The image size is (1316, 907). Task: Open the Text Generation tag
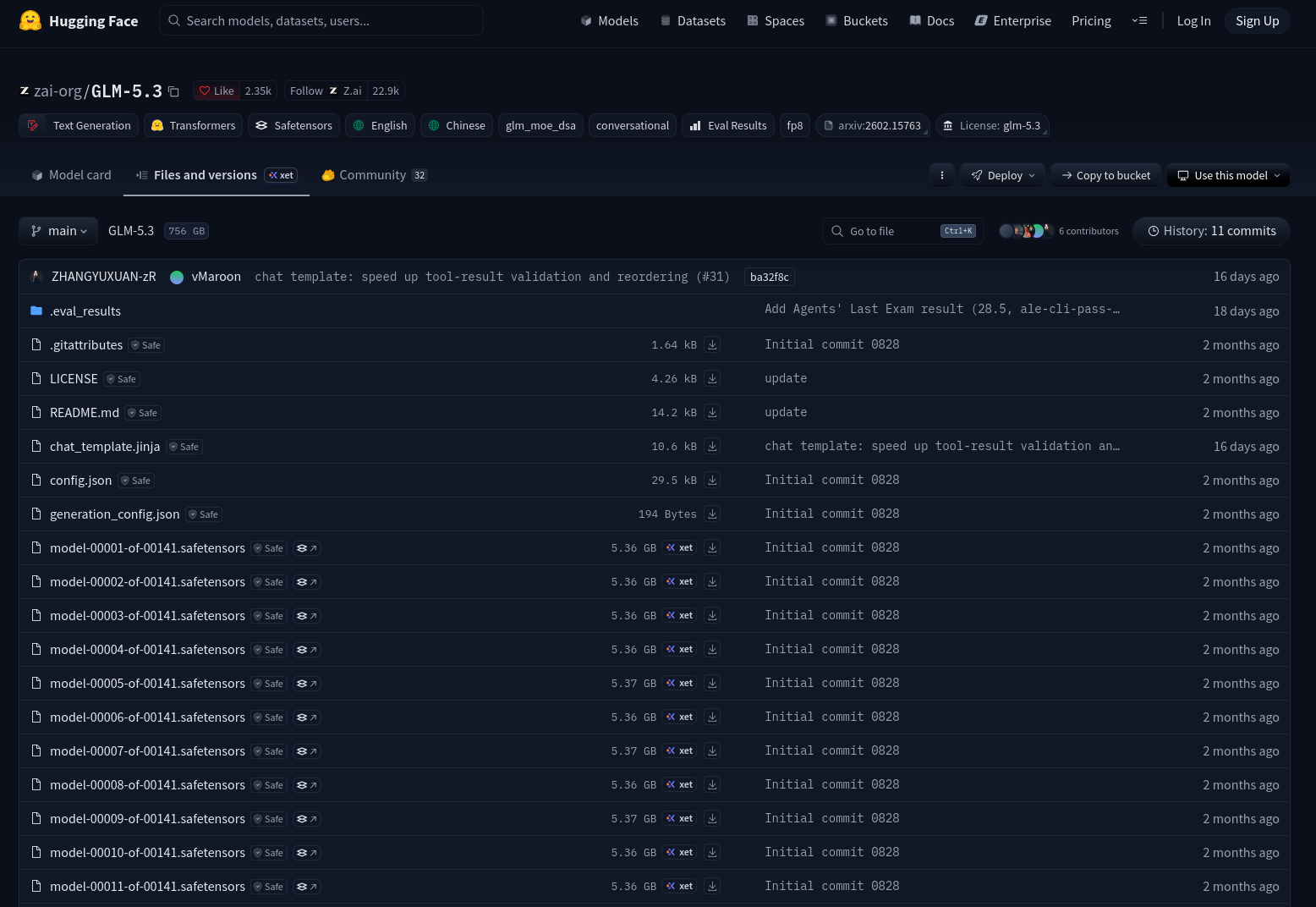(x=80, y=125)
